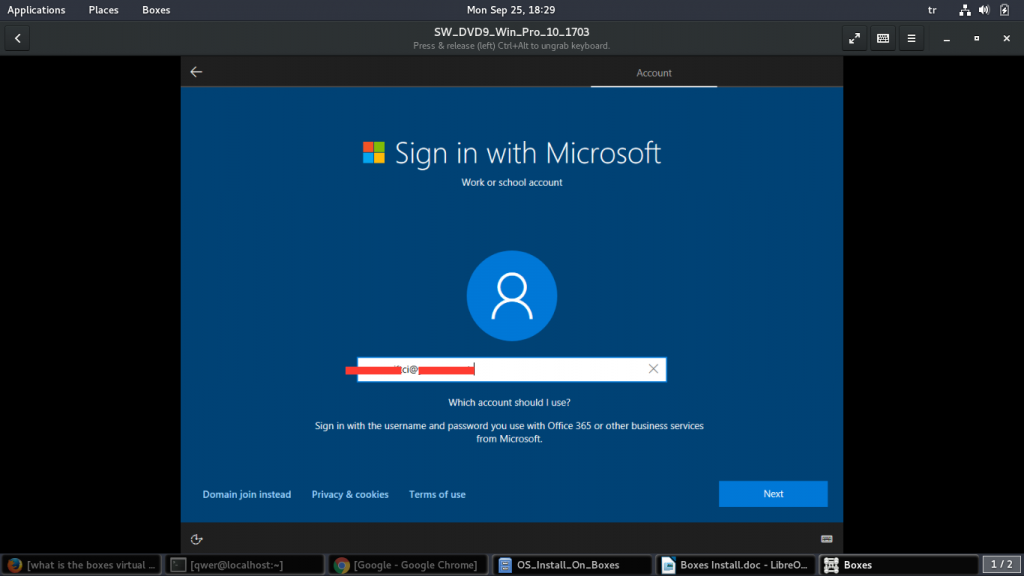Open the Boxes hamburger menu
The image size is (1024, 576).
pyautogui.click(x=911, y=39)
